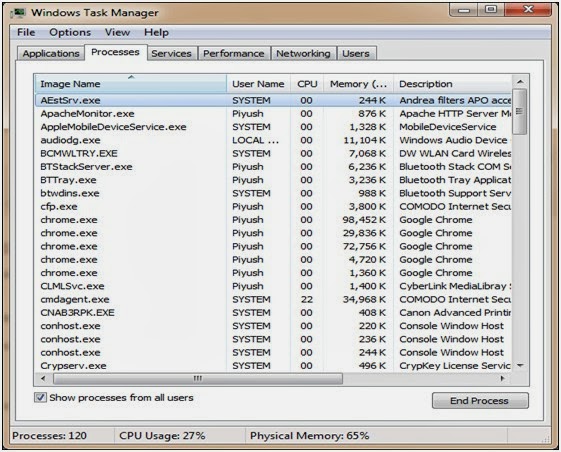Viewport: 561px width, 452px height.
Task: Sort by Memory column header
Action: tap(358, 84)
